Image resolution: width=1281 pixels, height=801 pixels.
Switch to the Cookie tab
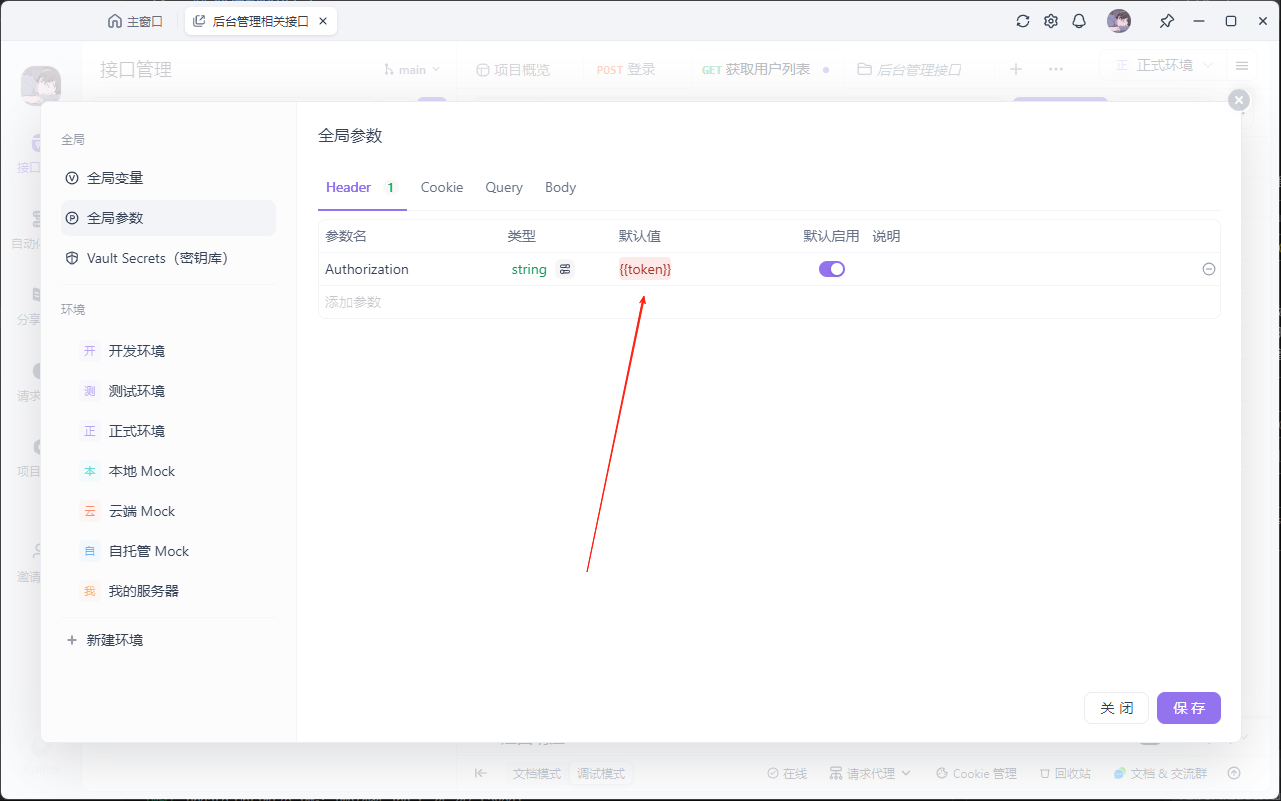pyautogui.click(x=441, y=187)
